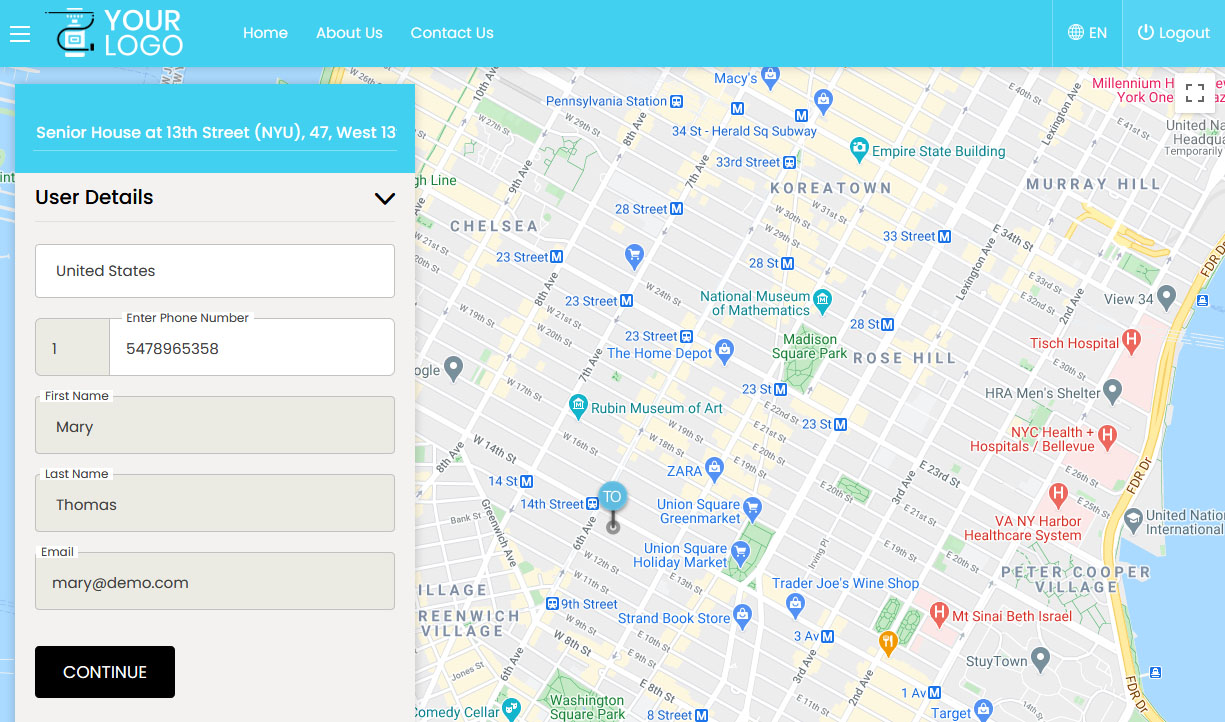Select the 14th Street transit icon
The height and width of the screenshot is (722, 1225).
click(593, 504)
